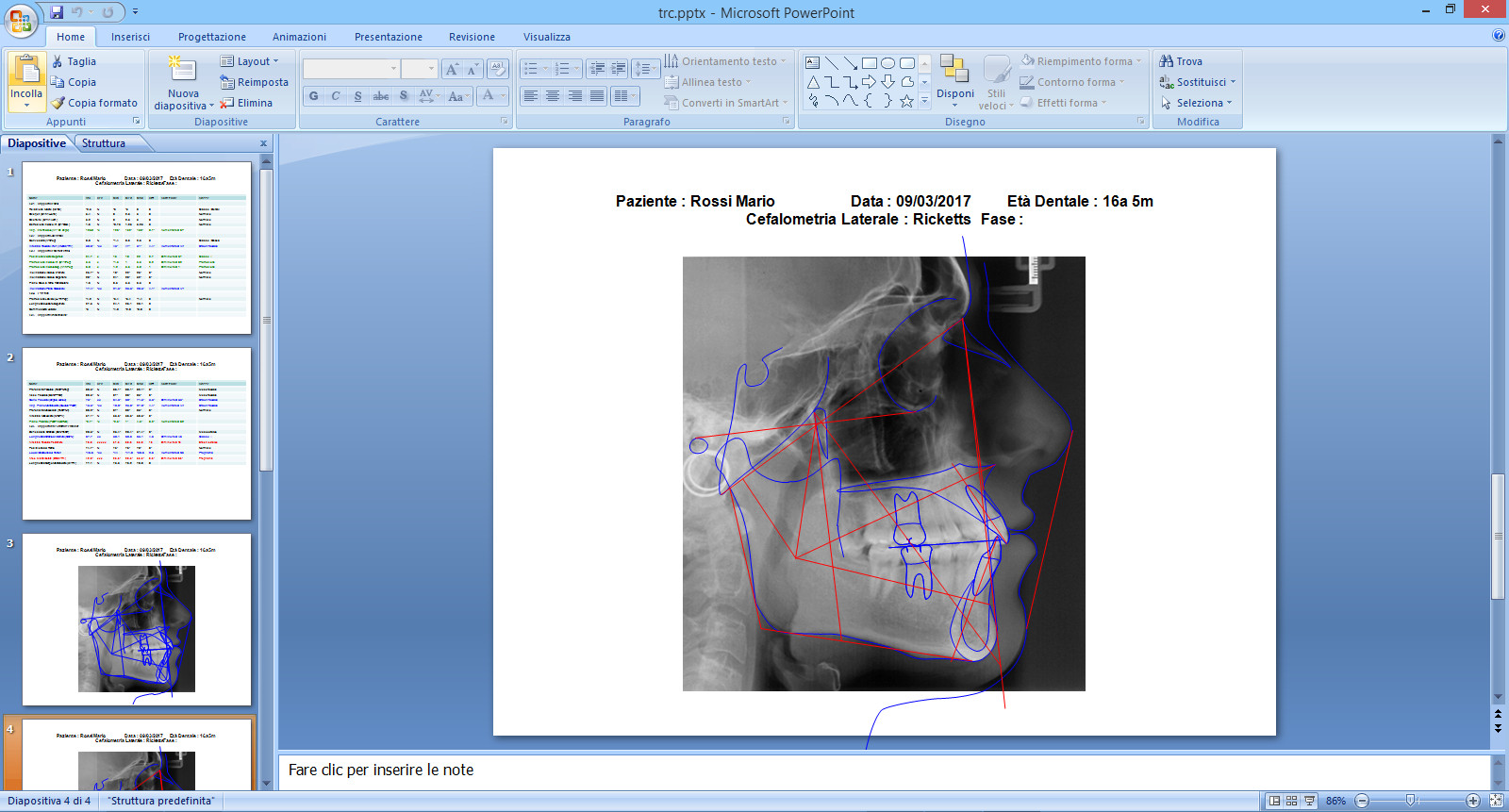Select the isosceles triangle shape
The width and height of the screenshot is (1509, 812).
click(x=813, y=82)
